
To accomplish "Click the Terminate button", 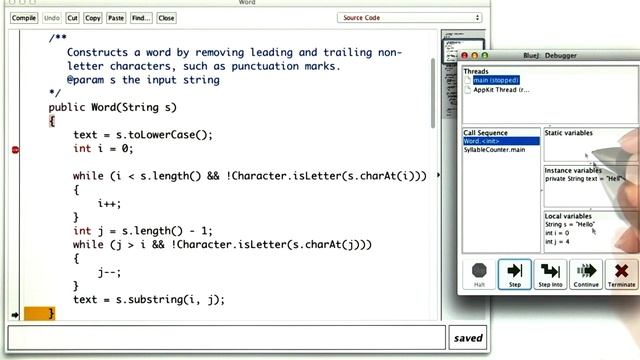I will [621, 274].
